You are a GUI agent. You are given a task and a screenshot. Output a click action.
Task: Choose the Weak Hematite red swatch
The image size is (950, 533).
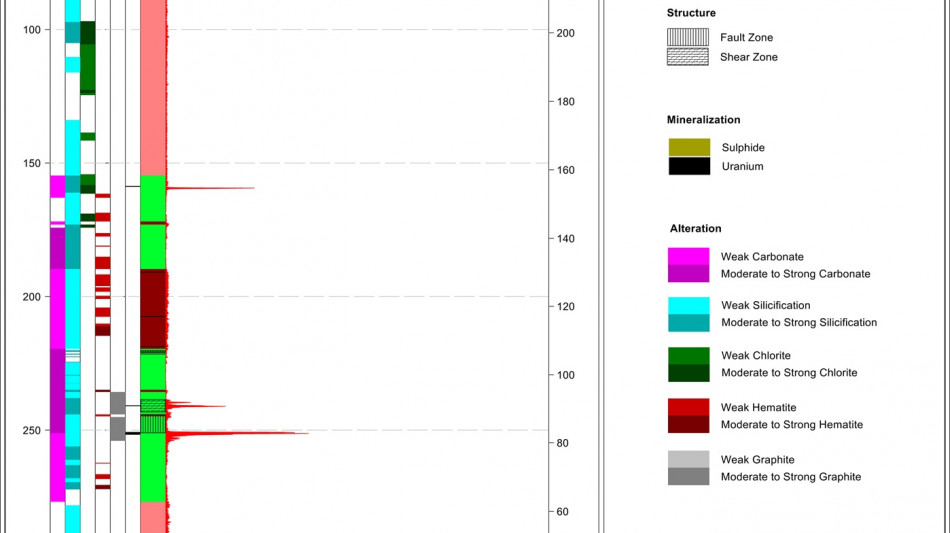pos(688,408)
